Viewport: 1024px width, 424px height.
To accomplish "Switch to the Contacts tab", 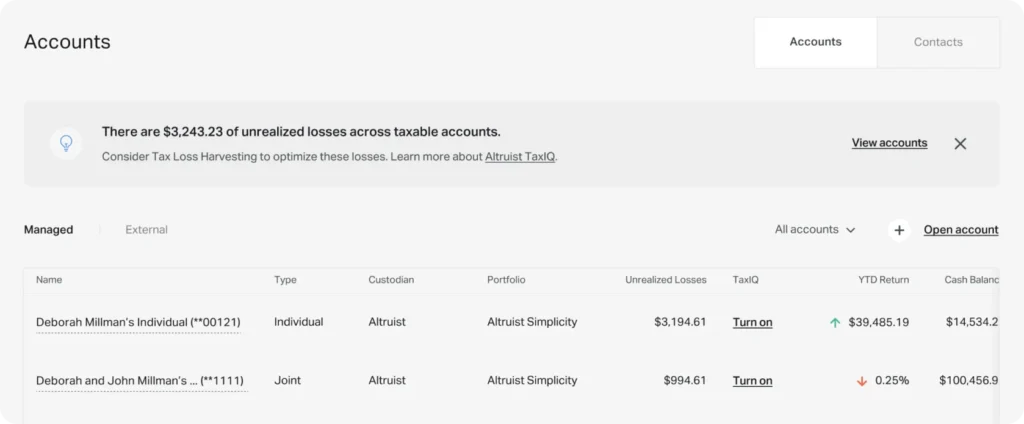I will [938, 42].
